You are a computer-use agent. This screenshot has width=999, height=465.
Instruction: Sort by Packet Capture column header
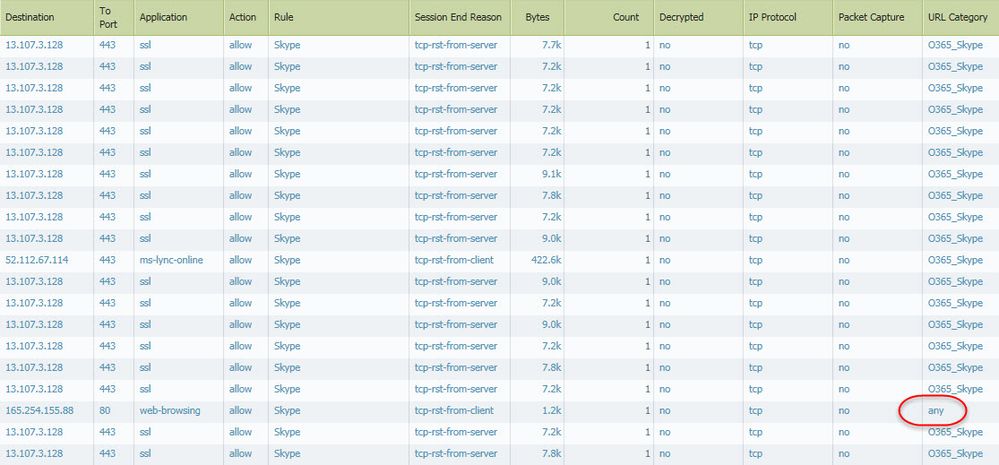click(x=871, y=18)
